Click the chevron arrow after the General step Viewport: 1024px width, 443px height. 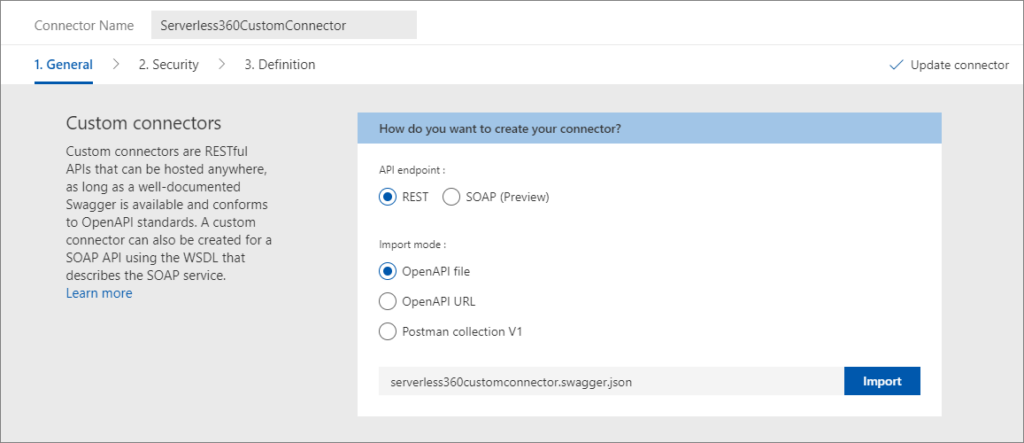click(x=116, y=65)
